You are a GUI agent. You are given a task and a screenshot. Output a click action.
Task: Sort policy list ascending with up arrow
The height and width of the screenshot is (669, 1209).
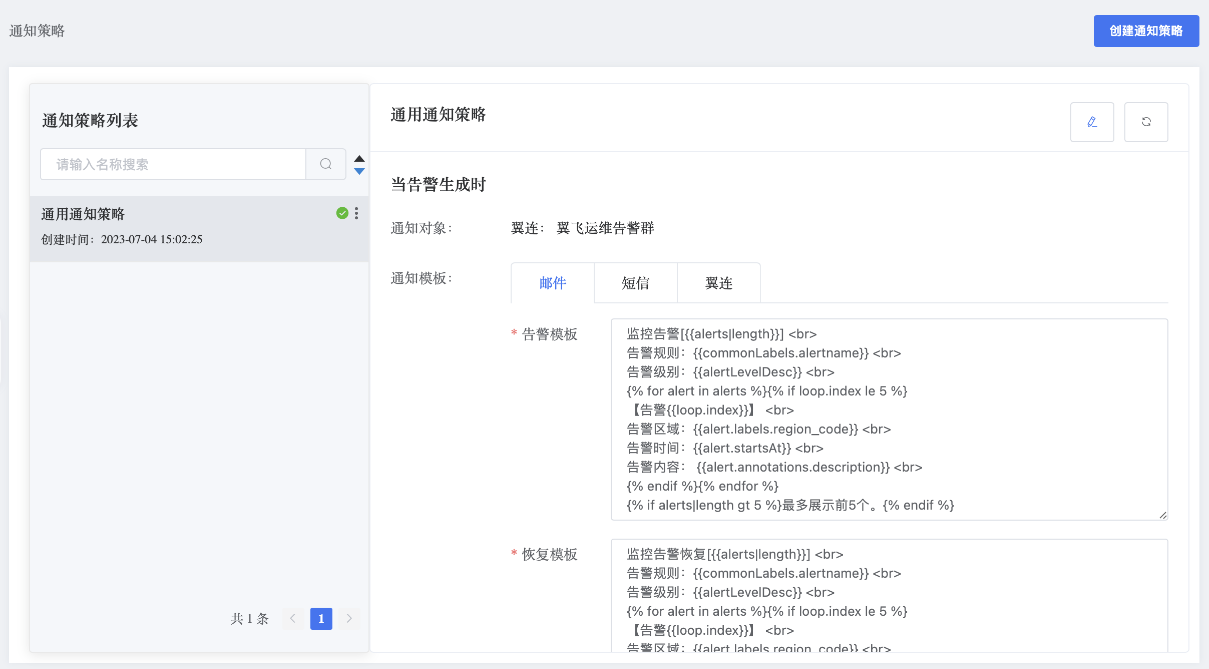click(360, 158)
